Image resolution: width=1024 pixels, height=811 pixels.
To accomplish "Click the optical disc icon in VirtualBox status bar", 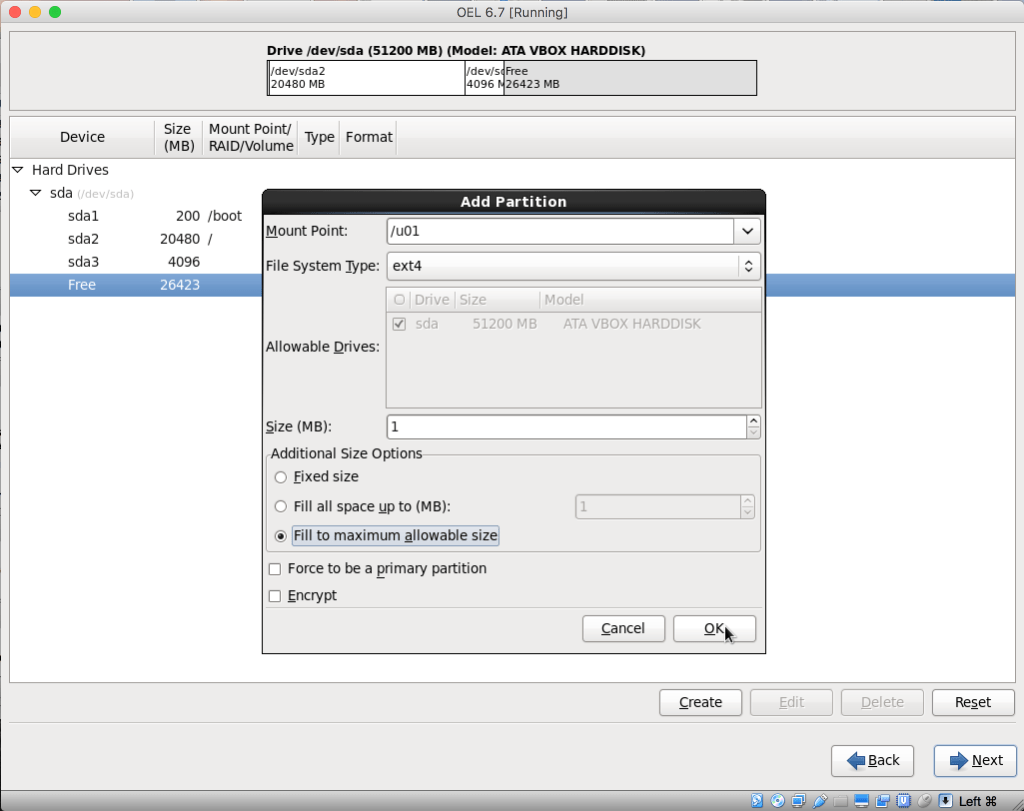I will (x=778, y=801).
